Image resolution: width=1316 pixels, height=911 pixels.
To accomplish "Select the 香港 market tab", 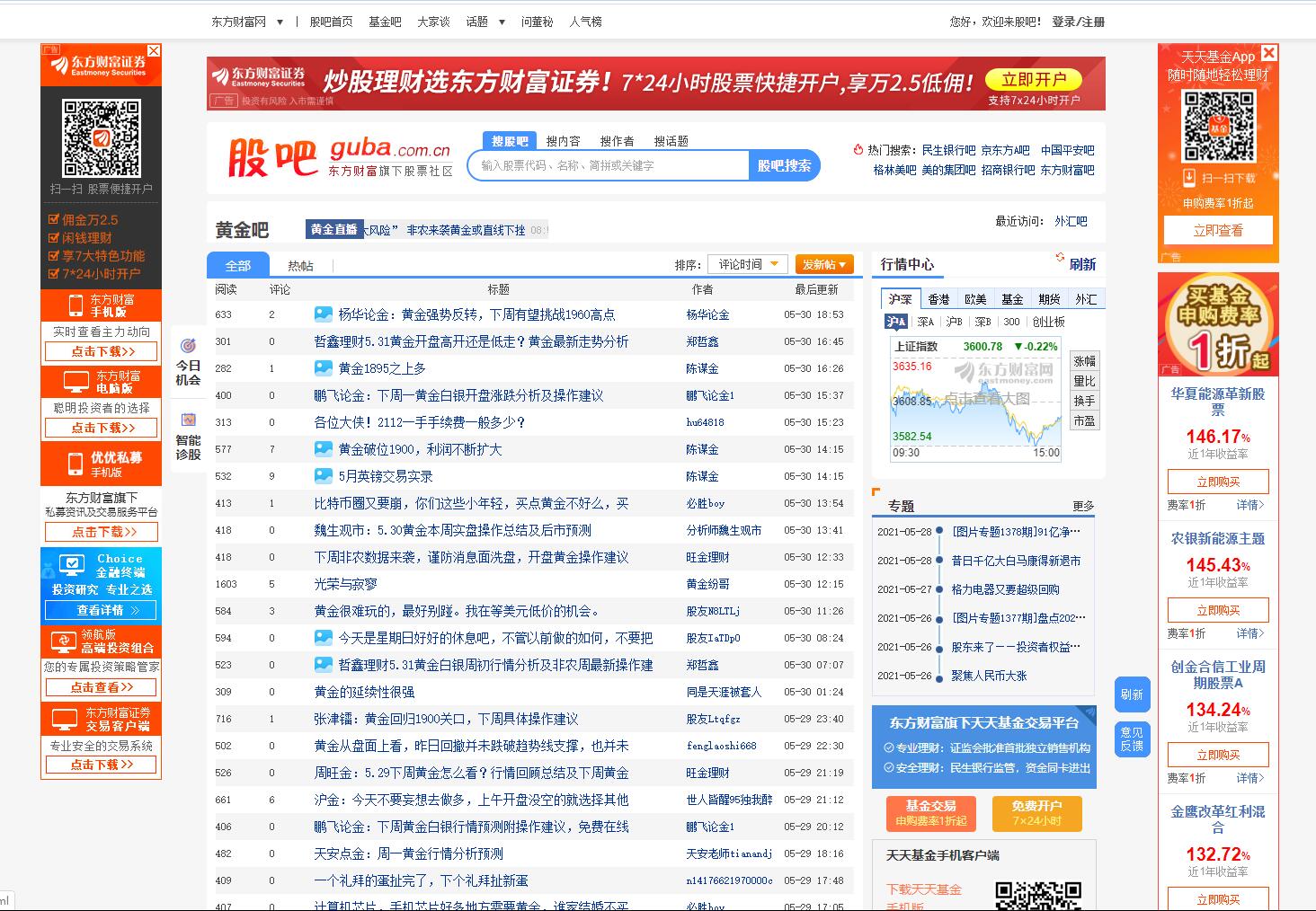I will [x=938, y=299].
